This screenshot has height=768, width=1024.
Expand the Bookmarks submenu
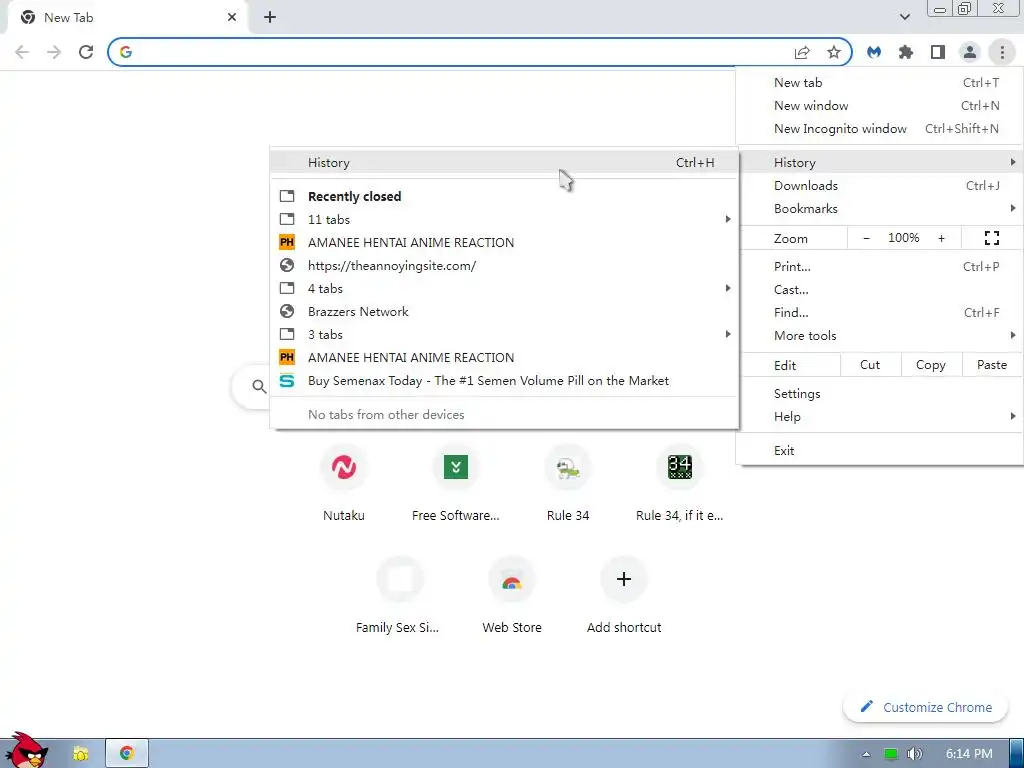(880, 208)
